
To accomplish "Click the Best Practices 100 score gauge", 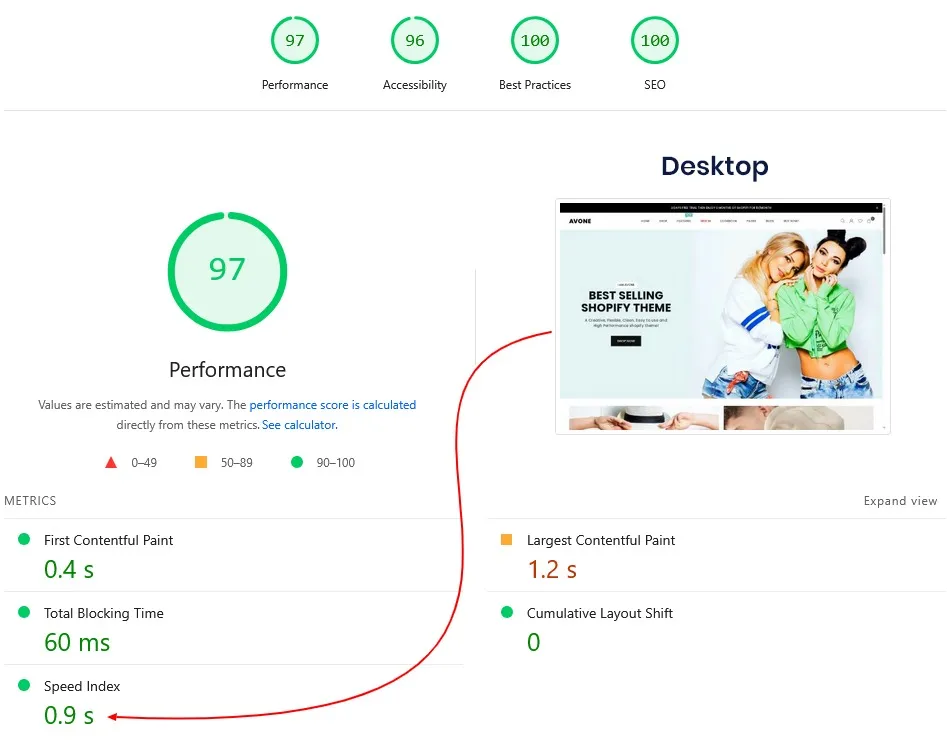I will (535, 41).
